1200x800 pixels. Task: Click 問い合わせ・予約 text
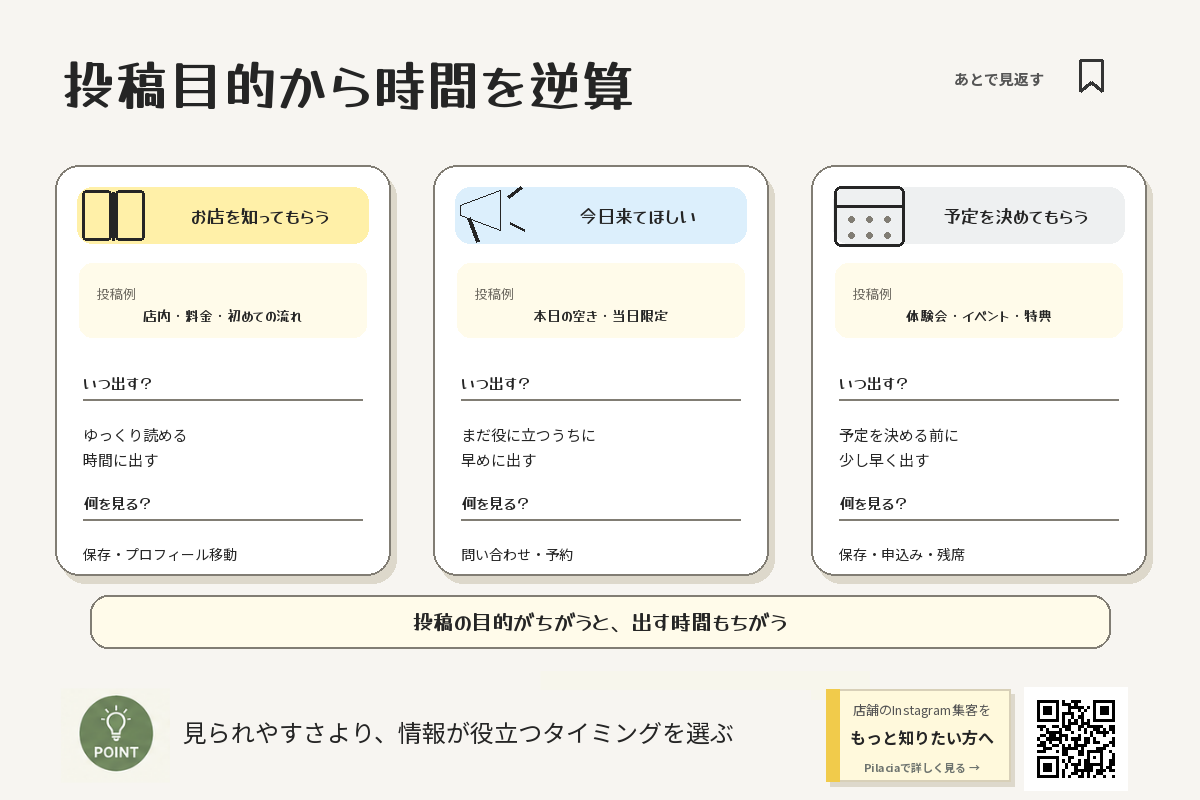517,554
